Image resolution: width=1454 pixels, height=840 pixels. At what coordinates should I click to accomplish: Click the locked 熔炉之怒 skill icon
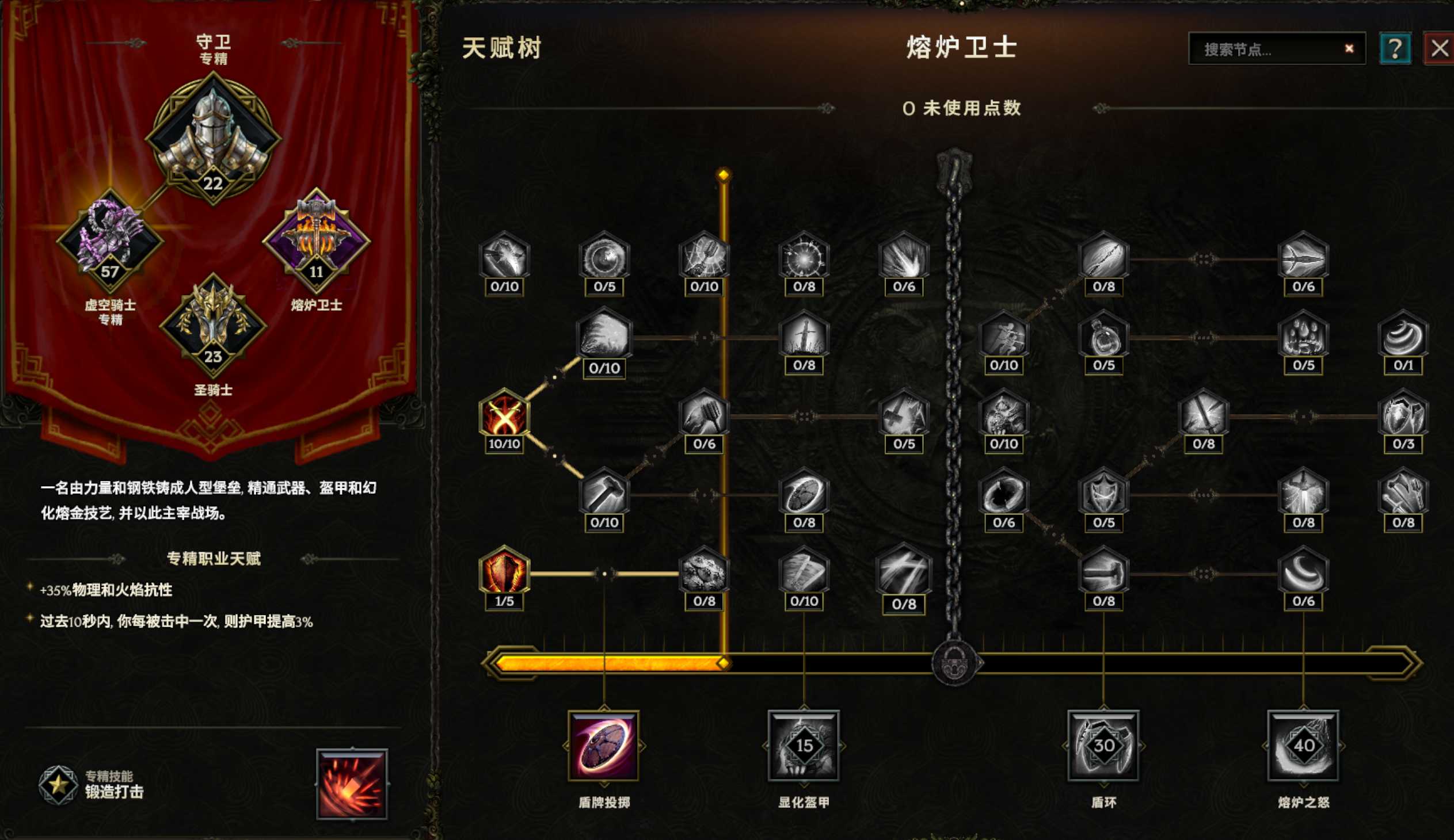click(1303, 746)
